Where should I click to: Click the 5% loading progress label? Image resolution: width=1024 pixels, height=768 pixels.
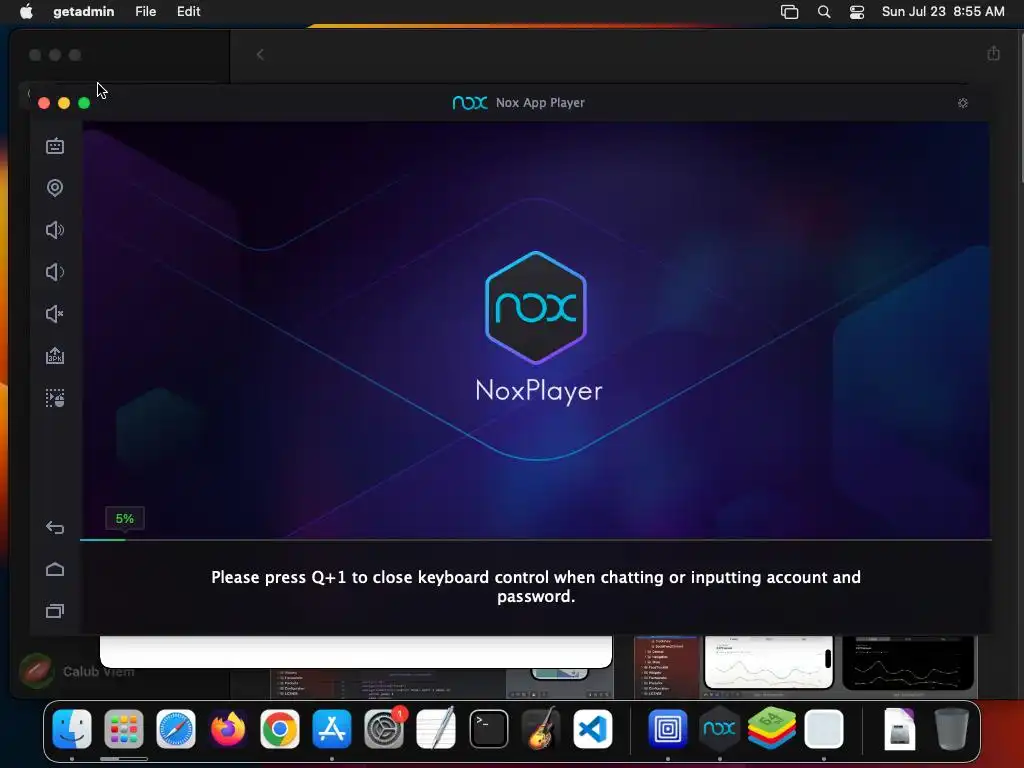(x=125, y=519)
